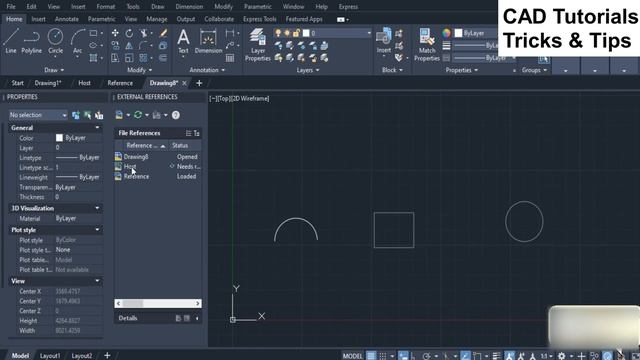Activate the Move tool
Viewport: 640px width, 360px height.
tap(115, 33)
